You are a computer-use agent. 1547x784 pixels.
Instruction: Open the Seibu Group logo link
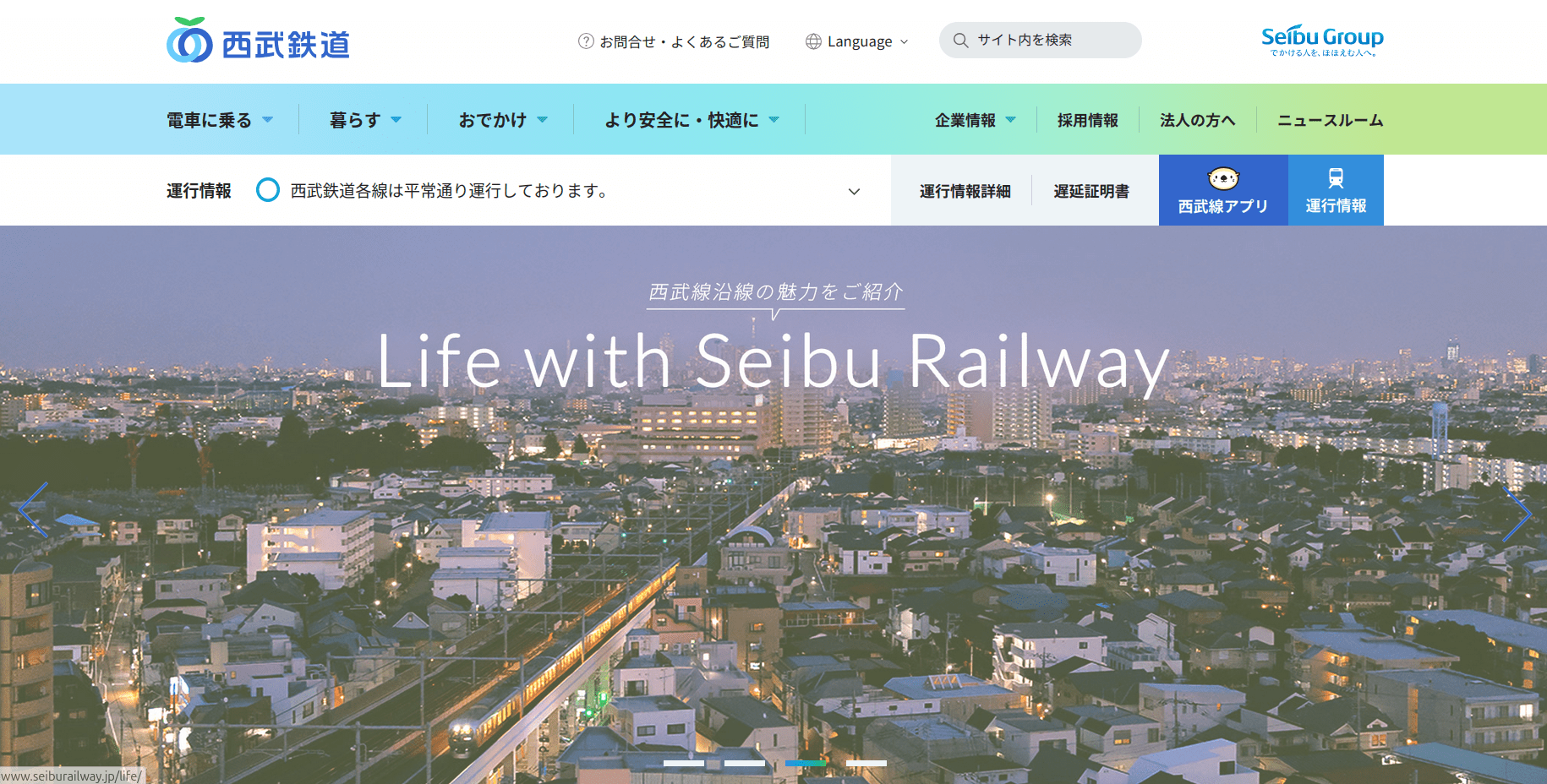(1322, 41)
